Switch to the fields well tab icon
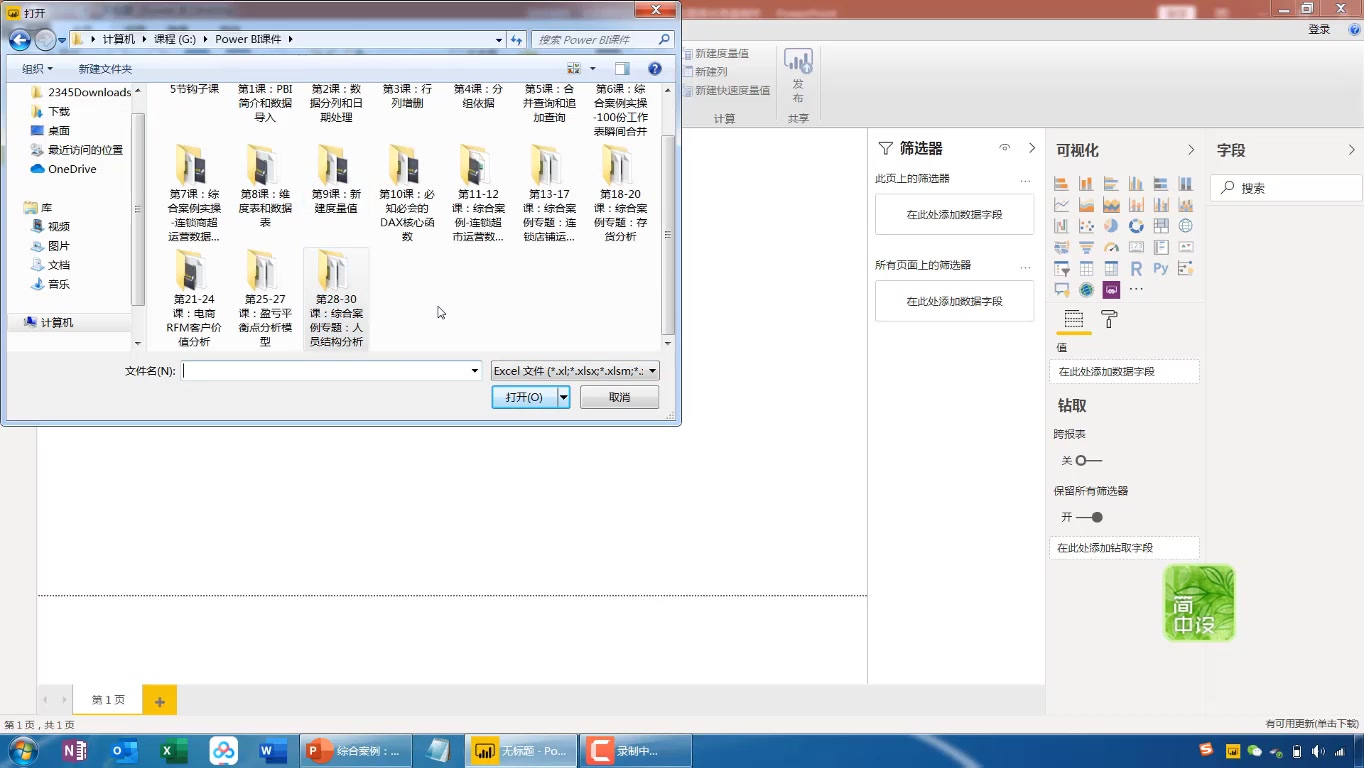Image resolution: width=1364 pixels, height=768 pixels. coord(1074,320)
